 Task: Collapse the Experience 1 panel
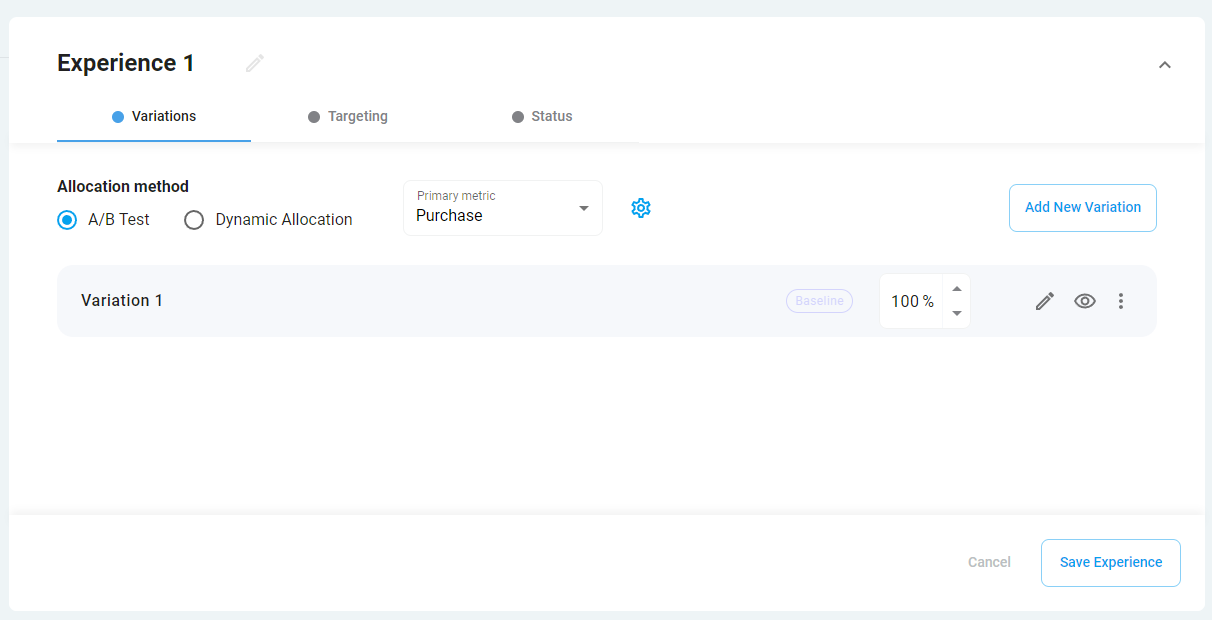click(x=1164, y=65)
